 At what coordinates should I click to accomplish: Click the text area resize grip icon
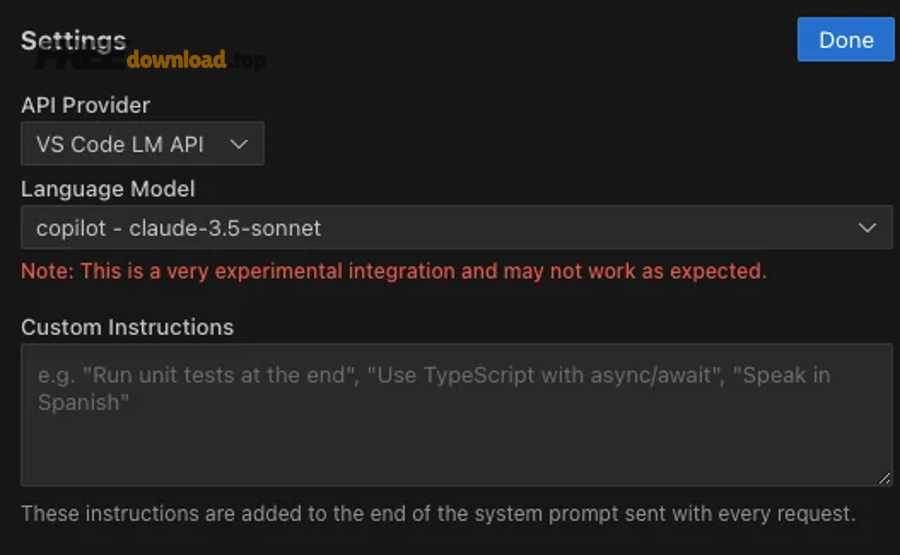(885, 478)
